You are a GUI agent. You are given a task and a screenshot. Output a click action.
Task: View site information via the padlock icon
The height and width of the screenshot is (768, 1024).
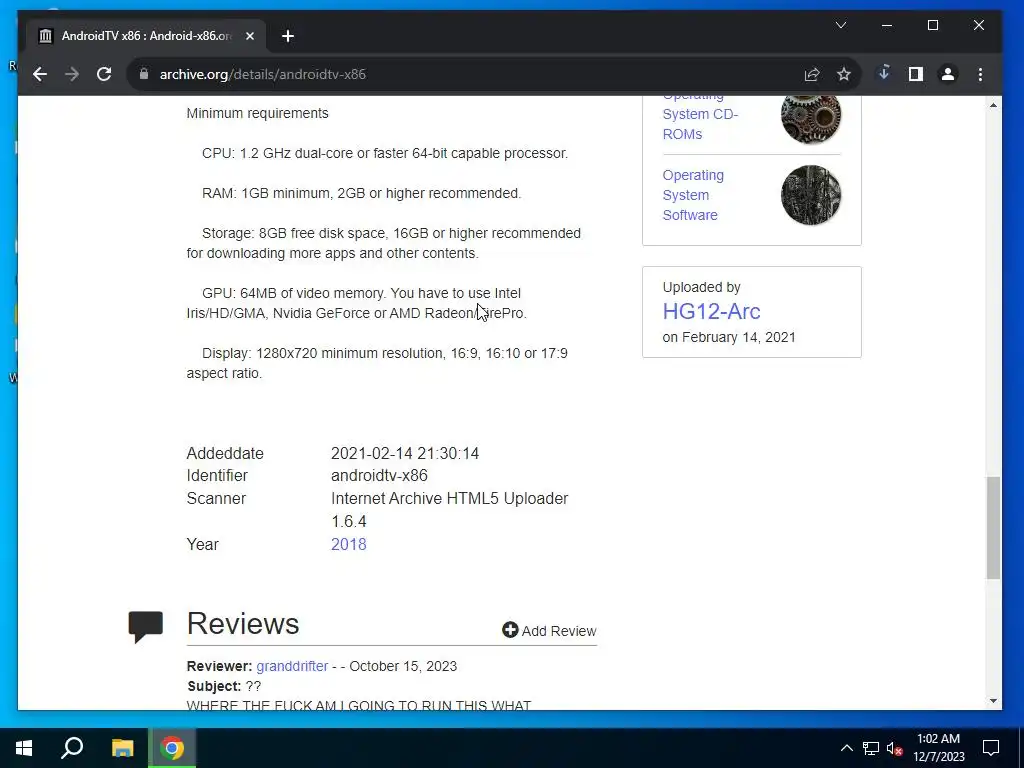(x=144, y=74)
